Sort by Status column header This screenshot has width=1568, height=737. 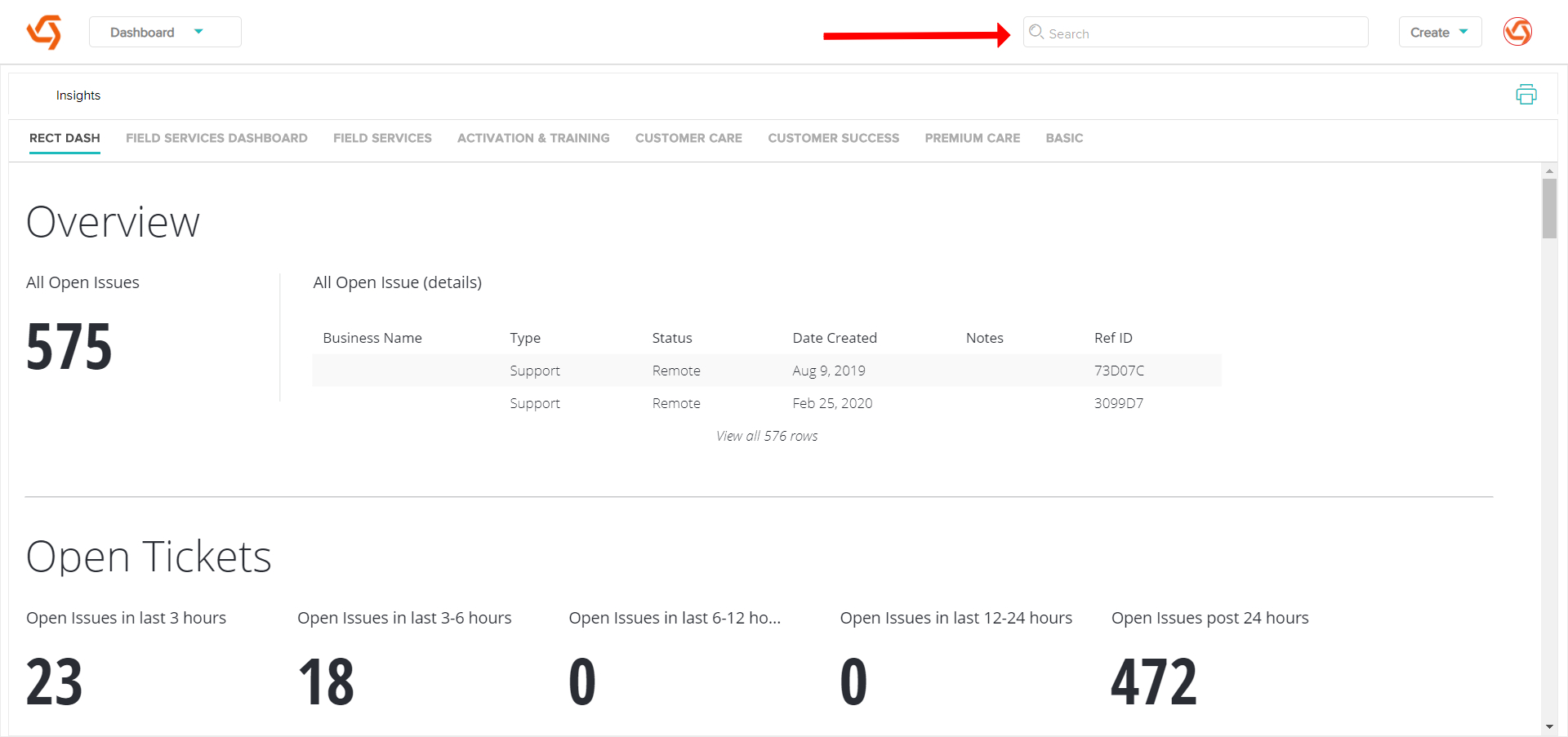point(672,338)
